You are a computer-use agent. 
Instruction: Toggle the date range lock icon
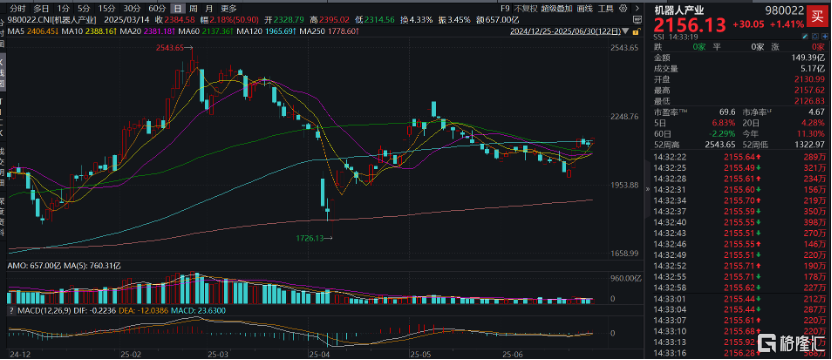(x=636, y=32)
